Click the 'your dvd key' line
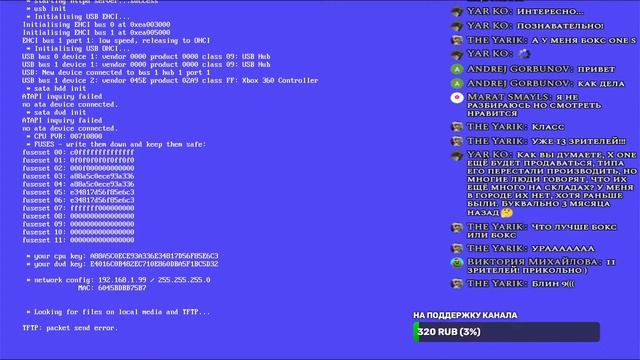The width and height of the screenshot is (640, 360). [122, 264]
